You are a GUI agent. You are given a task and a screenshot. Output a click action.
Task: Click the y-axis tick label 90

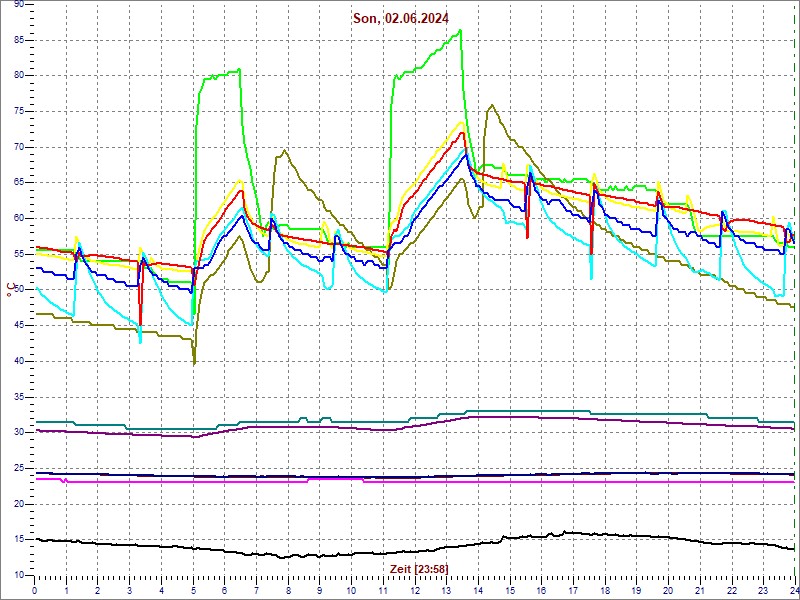18,5
